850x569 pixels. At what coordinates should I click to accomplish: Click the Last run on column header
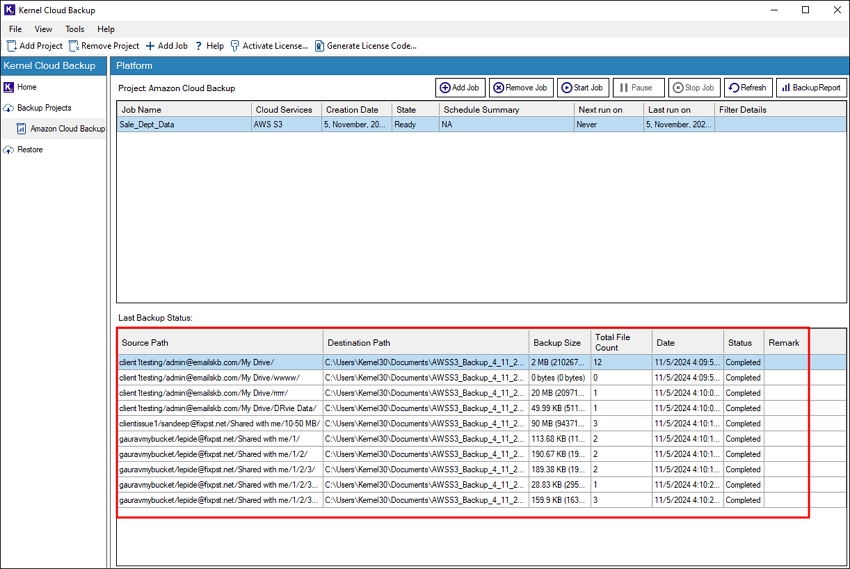pos(679,109)
